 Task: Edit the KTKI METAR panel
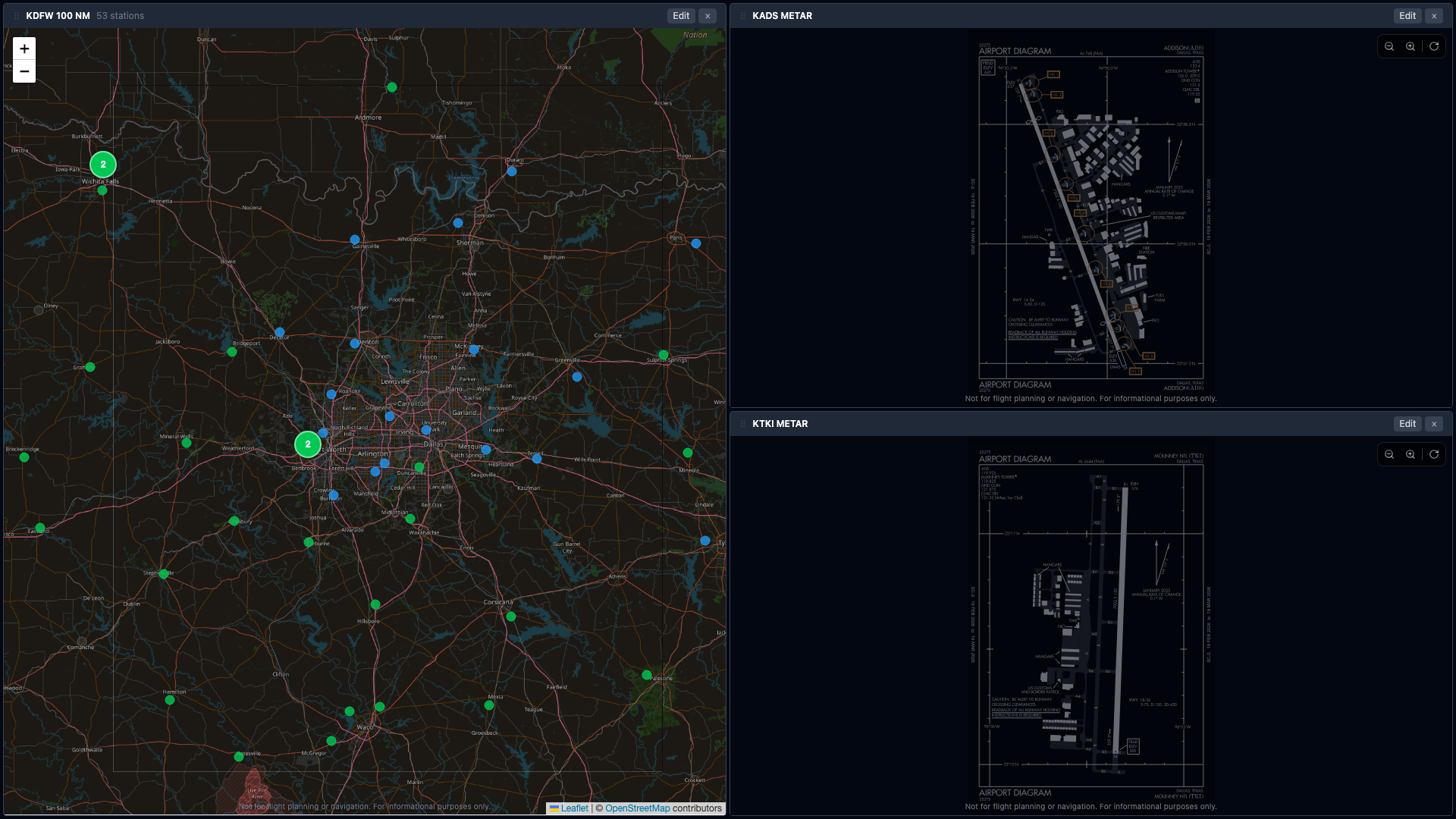pyautogui.click(x=1407, y=424)
